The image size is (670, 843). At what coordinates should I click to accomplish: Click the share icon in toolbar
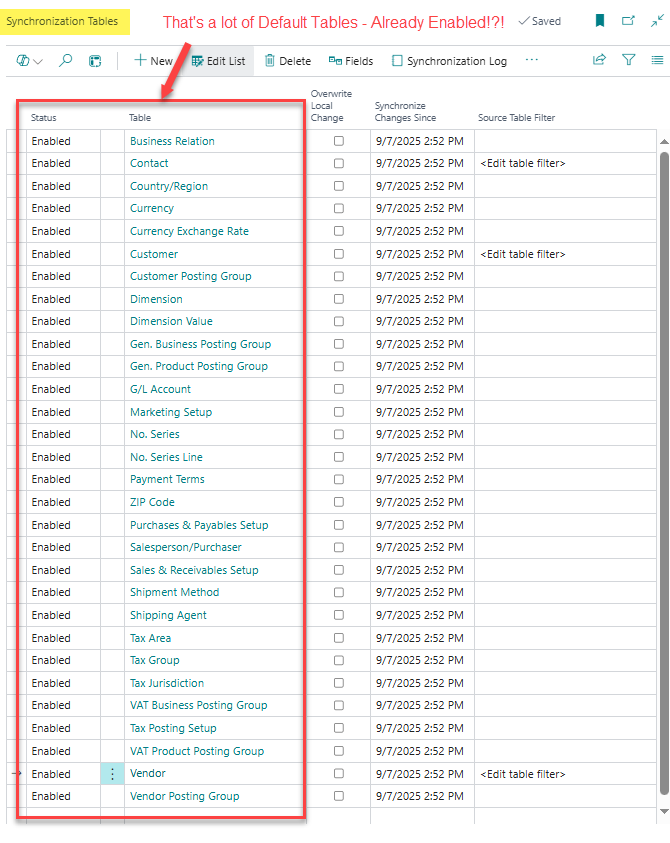[599, 61]
